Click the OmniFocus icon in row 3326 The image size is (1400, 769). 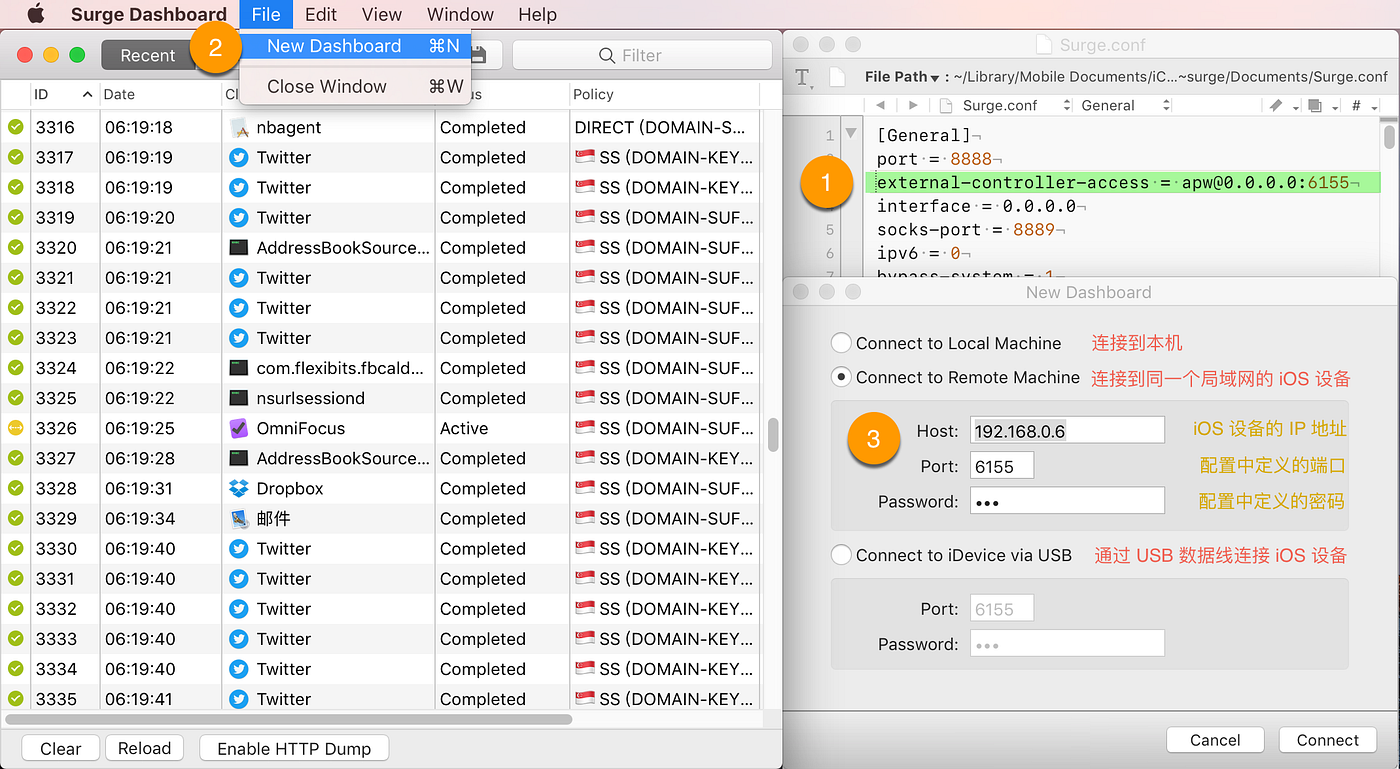238,428
